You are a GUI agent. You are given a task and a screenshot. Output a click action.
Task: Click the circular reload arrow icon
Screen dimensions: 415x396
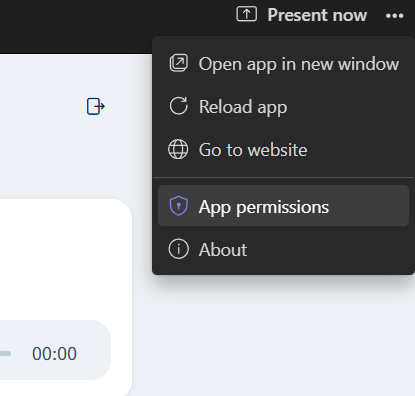point(179,106)
